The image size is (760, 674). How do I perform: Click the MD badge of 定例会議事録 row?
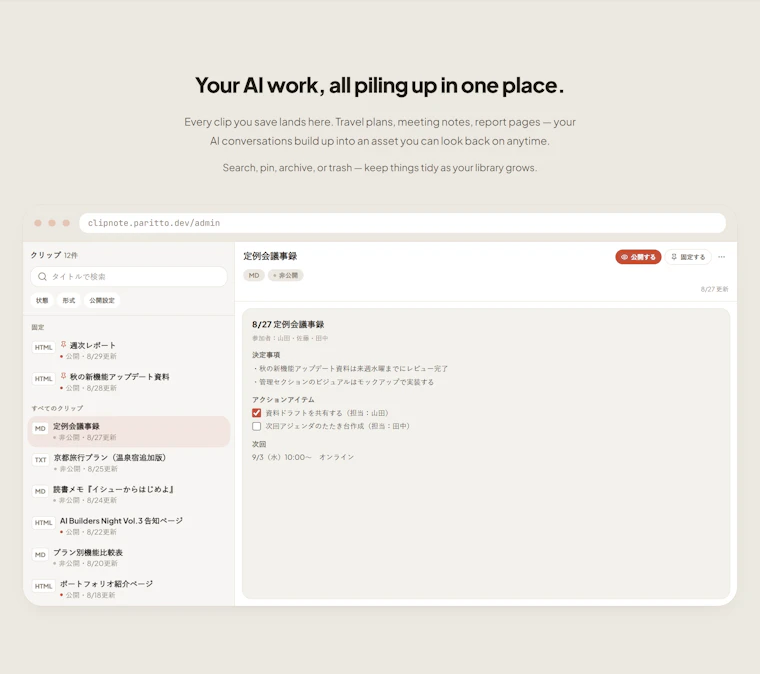tap(40, 428)
